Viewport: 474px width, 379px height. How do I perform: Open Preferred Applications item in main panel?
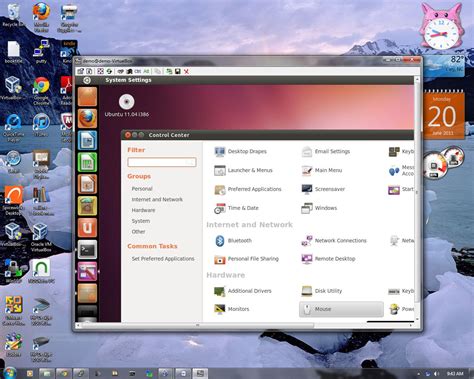(248, 189)
